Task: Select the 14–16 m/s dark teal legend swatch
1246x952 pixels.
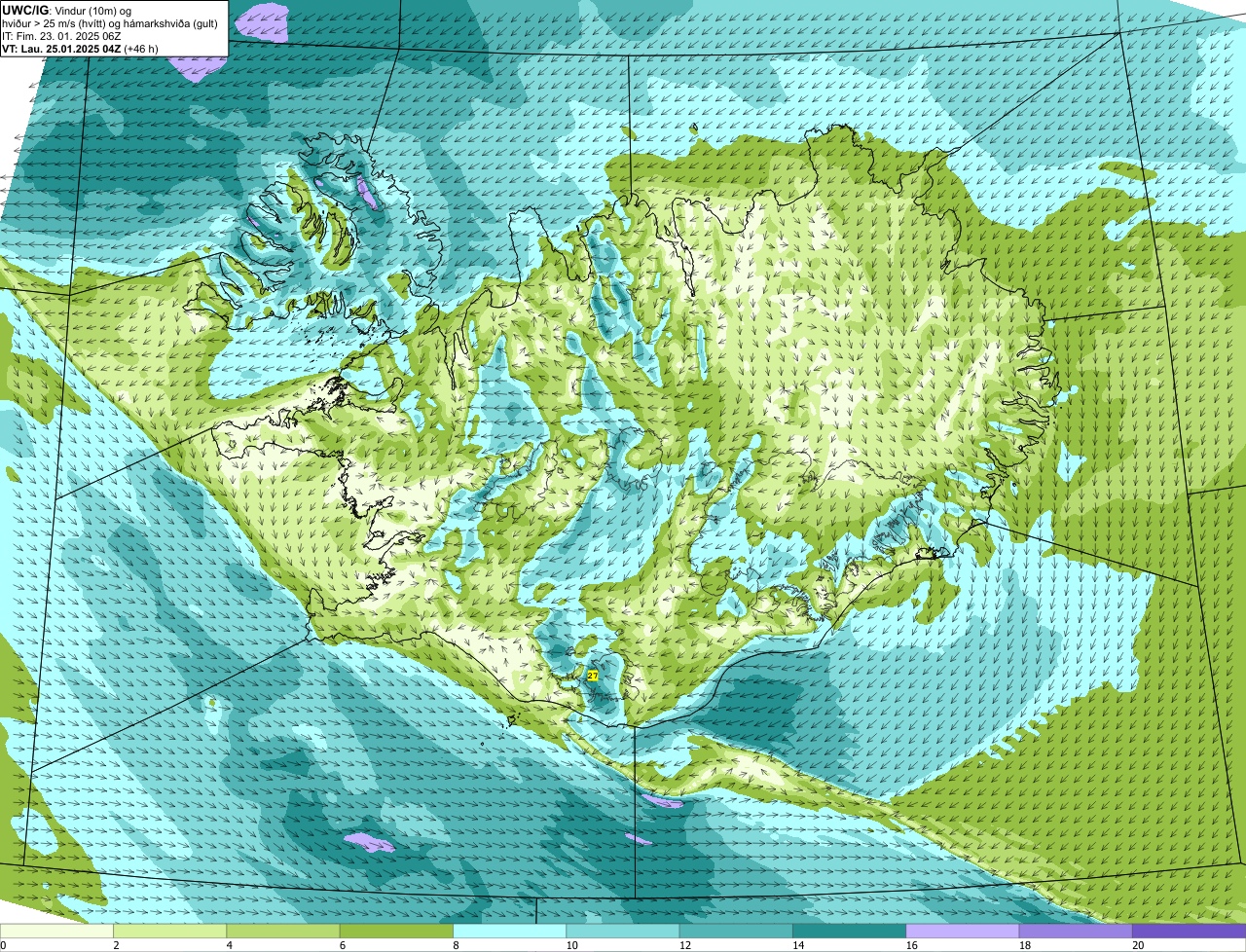Action: click(850, 932)
